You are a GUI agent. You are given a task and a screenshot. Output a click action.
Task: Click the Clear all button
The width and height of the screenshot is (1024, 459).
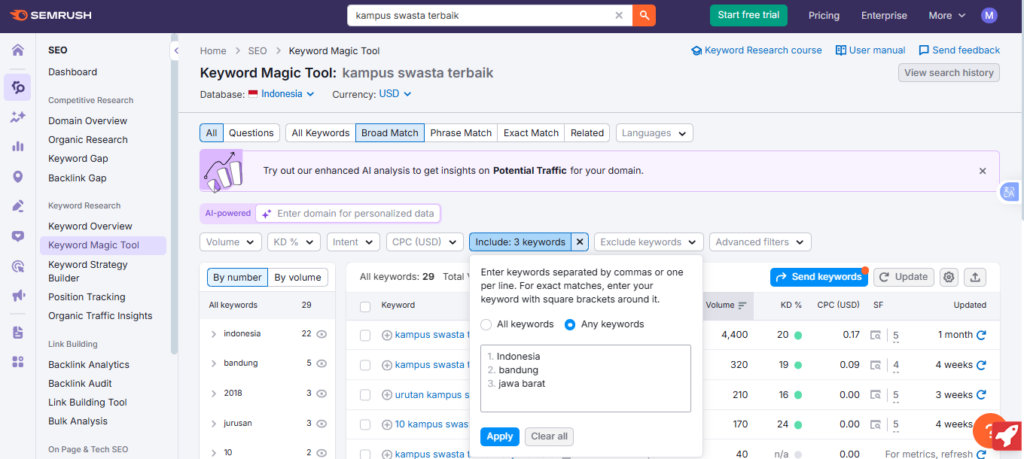coord(549,436)
